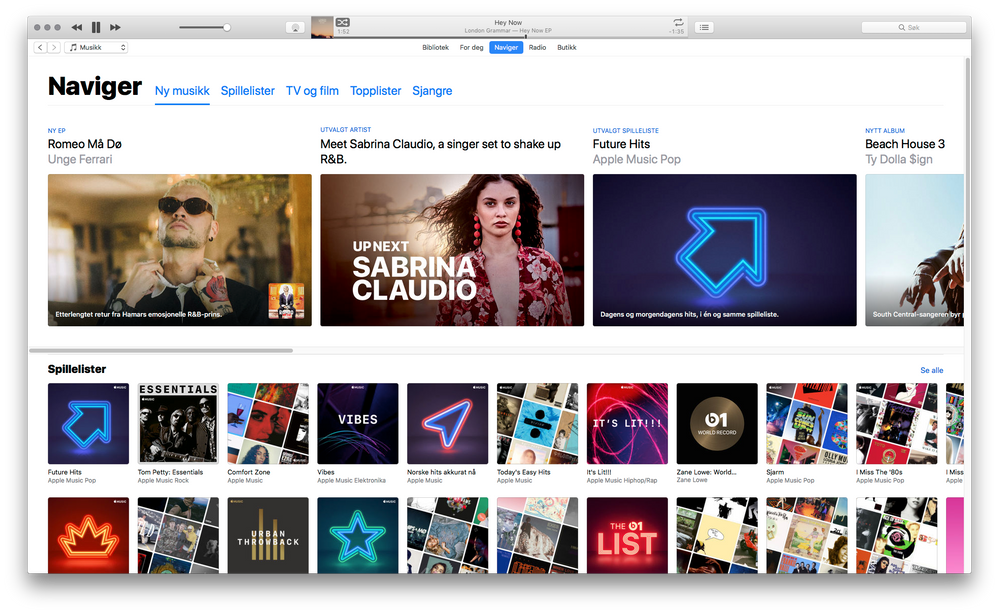Open Today's Easy Hits playlist cover
1000x614 pixels.
tap(538, 423)
